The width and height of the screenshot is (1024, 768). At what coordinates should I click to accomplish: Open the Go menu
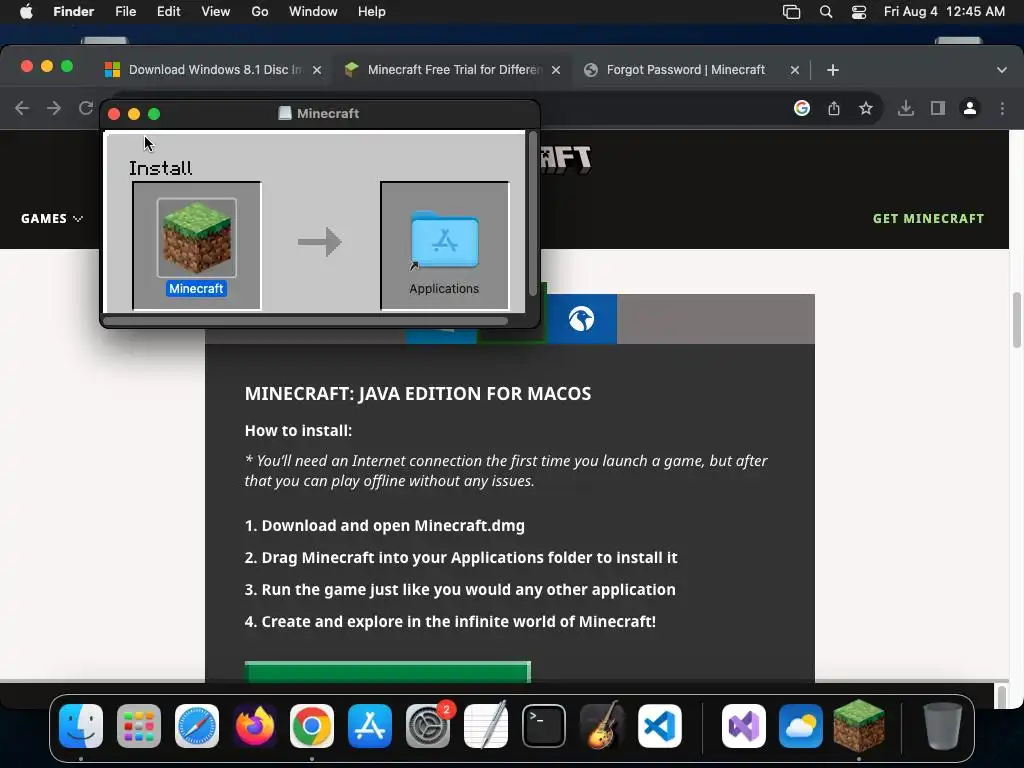point(260,12)
